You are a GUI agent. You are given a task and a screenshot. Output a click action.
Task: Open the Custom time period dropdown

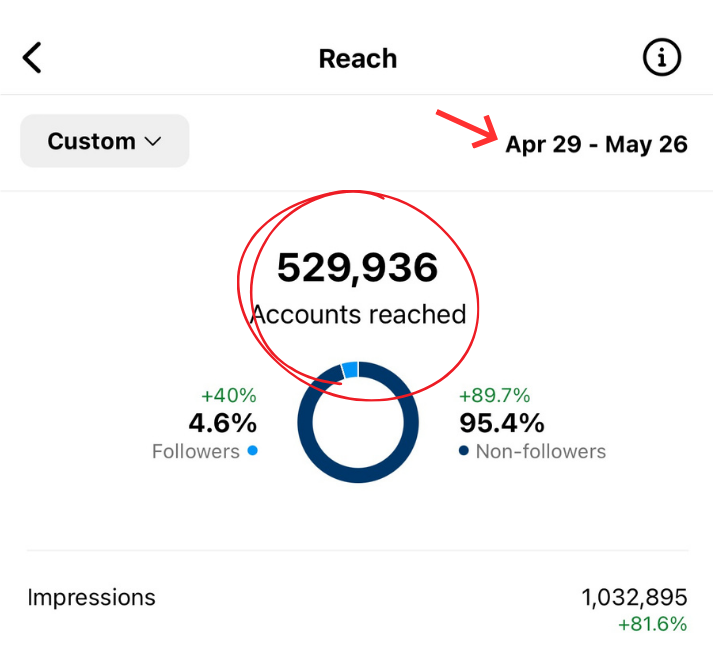click(105, 141)
